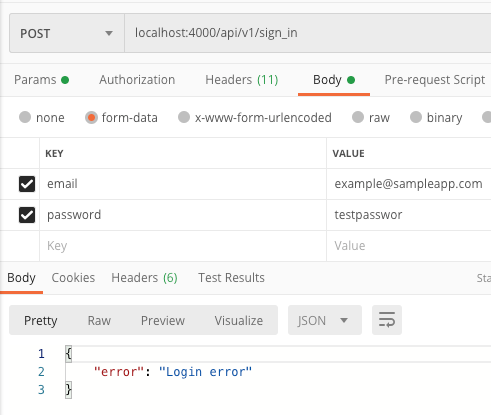
Task: Open the response Cookies tab
Action: click(73, 278)
